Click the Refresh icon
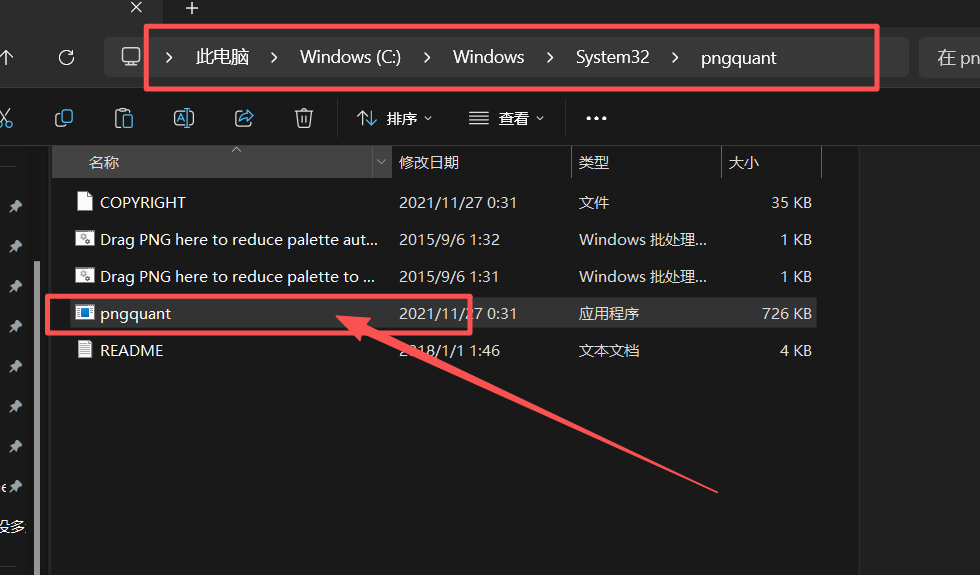Viewport: 980px width, 575px height. tap(66, 58)
